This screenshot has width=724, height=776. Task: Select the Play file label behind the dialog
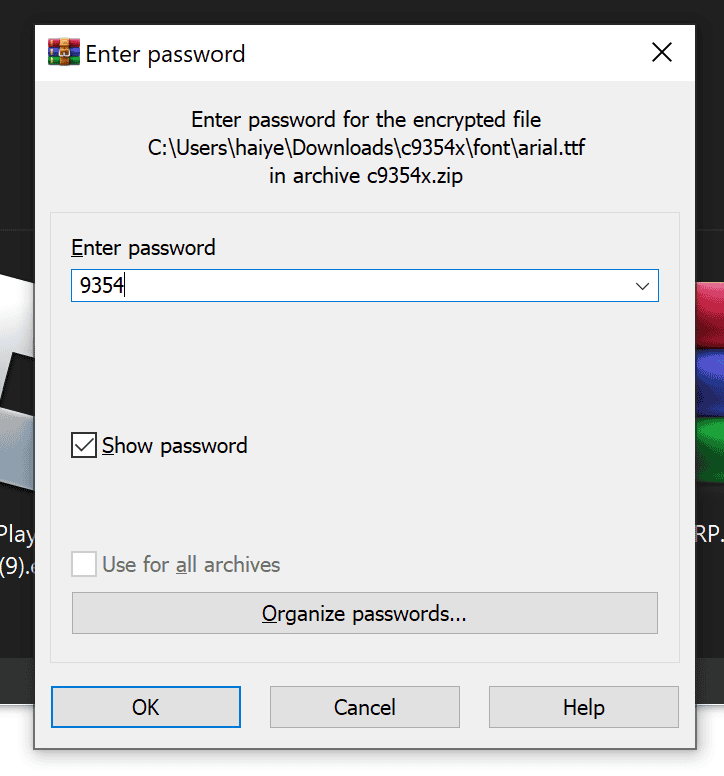coord(16,534)
